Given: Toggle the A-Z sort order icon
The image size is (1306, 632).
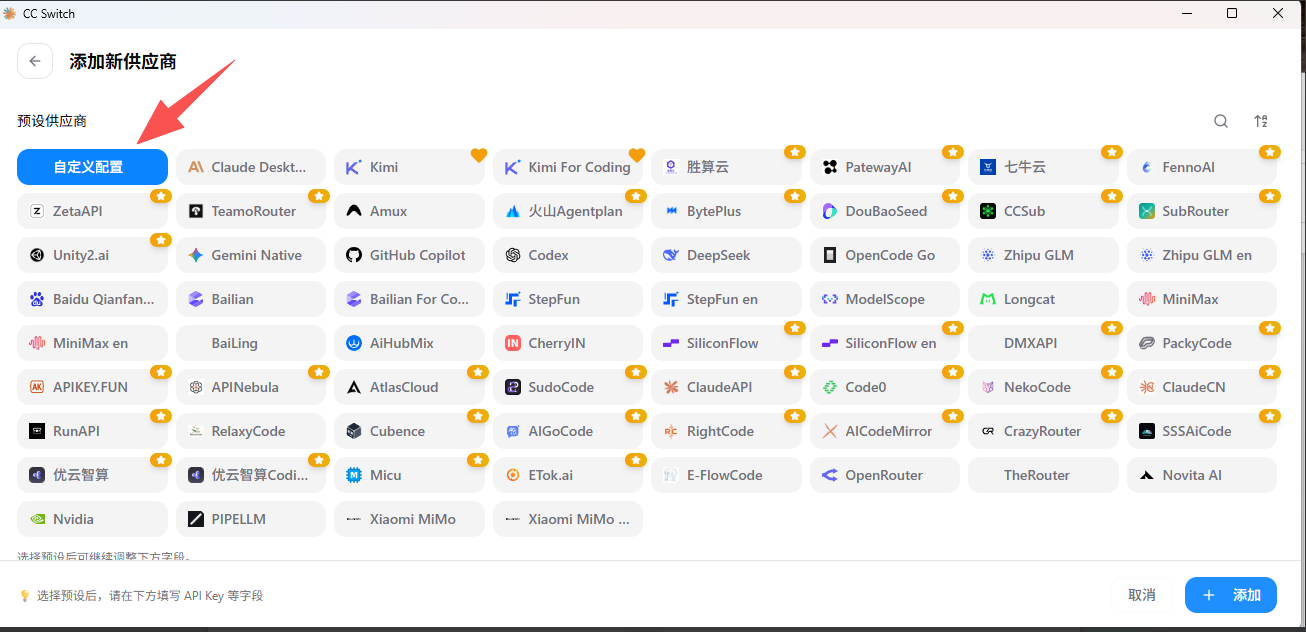Looking at the screenshot, I should [1261, 121].
